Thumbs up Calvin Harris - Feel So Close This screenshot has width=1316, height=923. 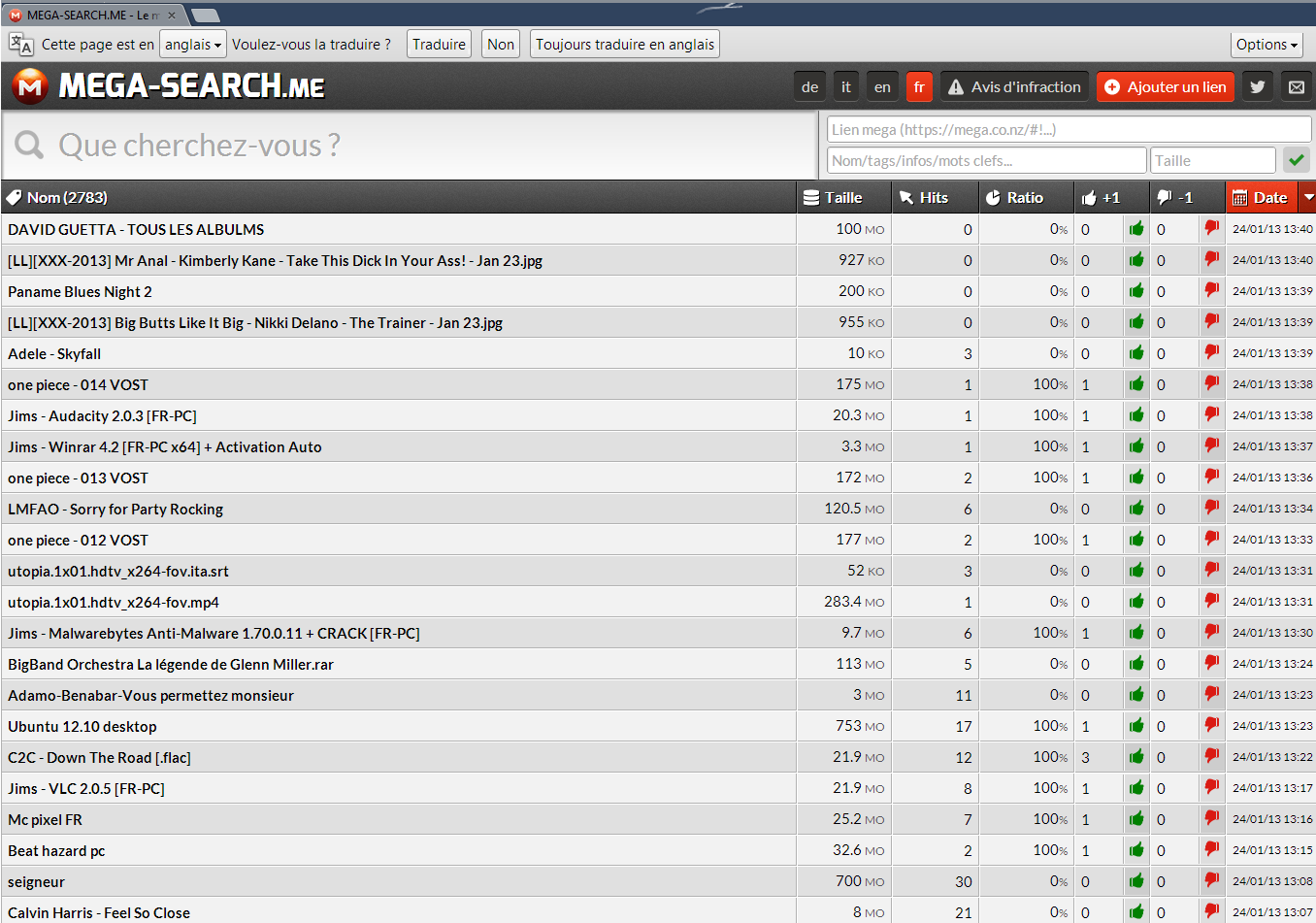[1136, 912]
